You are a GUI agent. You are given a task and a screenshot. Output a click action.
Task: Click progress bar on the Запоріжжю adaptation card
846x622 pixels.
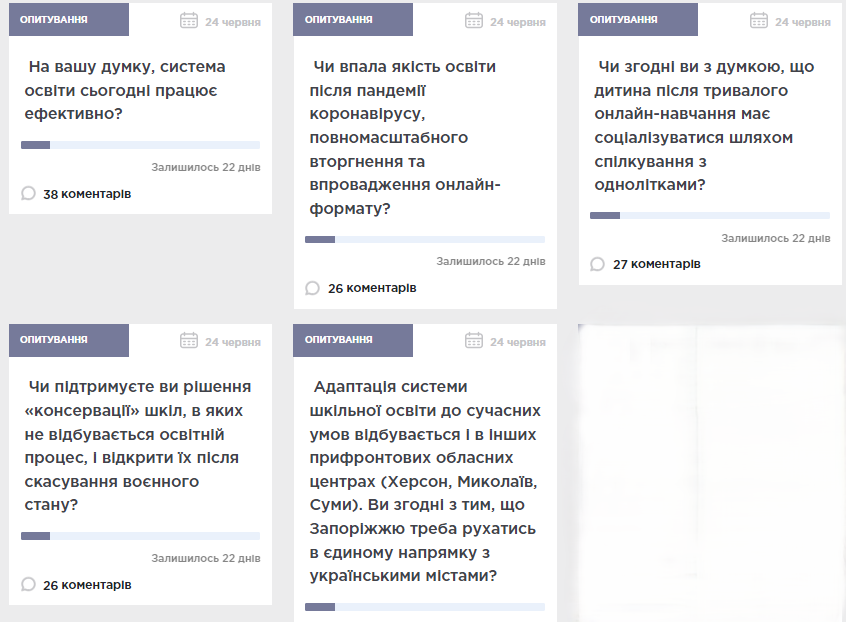(425, 607)
